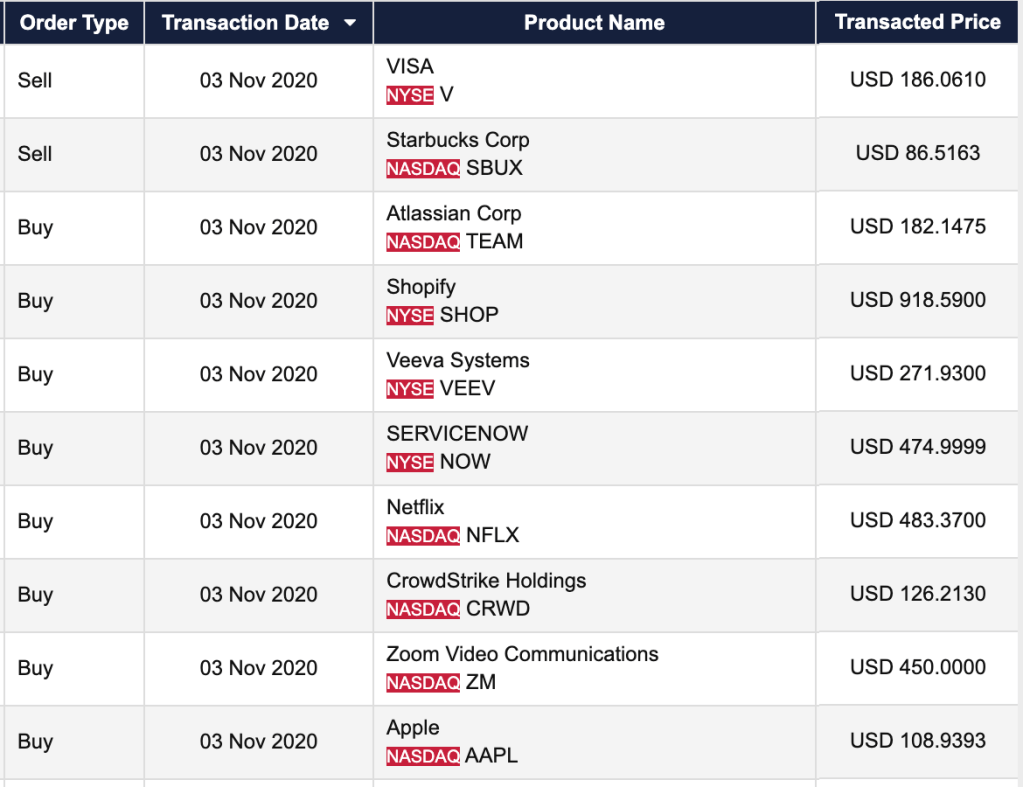Click the NYSE badge next to SHOP
The width and height of the screenshot is (1023, 787).
click(x=410, y=315)
